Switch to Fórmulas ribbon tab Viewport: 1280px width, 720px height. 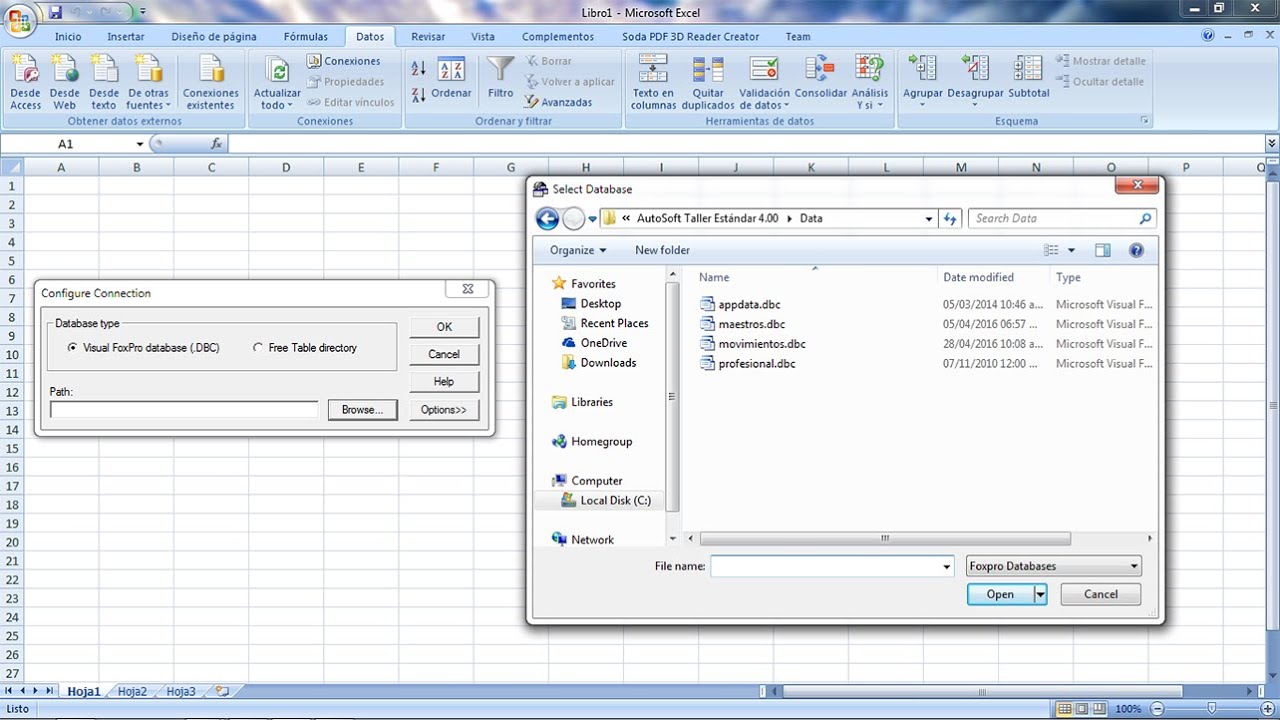pos(305,36)
